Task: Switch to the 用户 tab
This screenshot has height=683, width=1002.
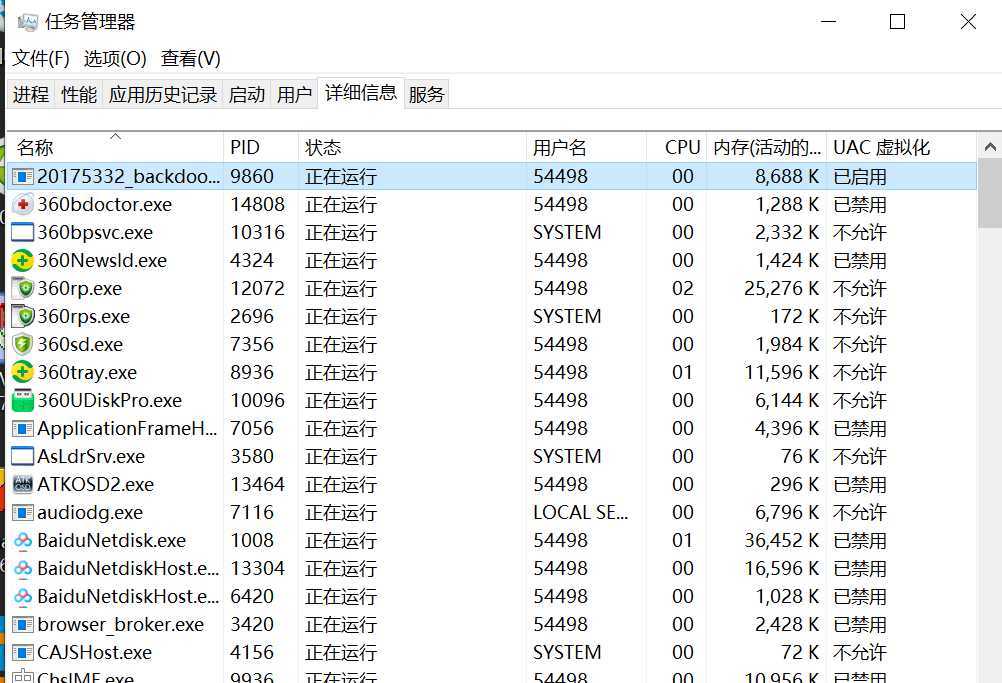Action: click(294, 95)
